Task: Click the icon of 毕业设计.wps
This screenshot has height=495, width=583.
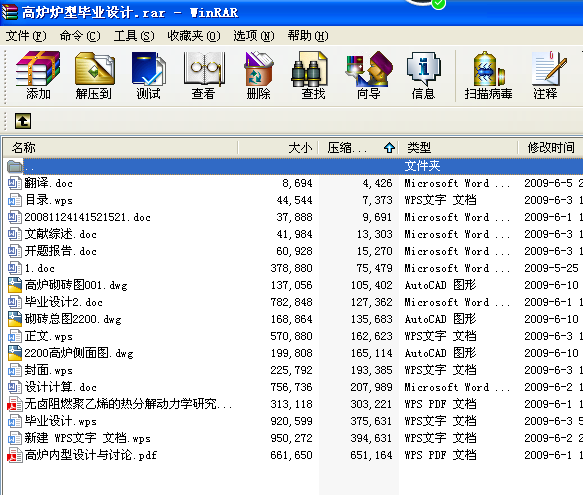Action: [15, 421]
